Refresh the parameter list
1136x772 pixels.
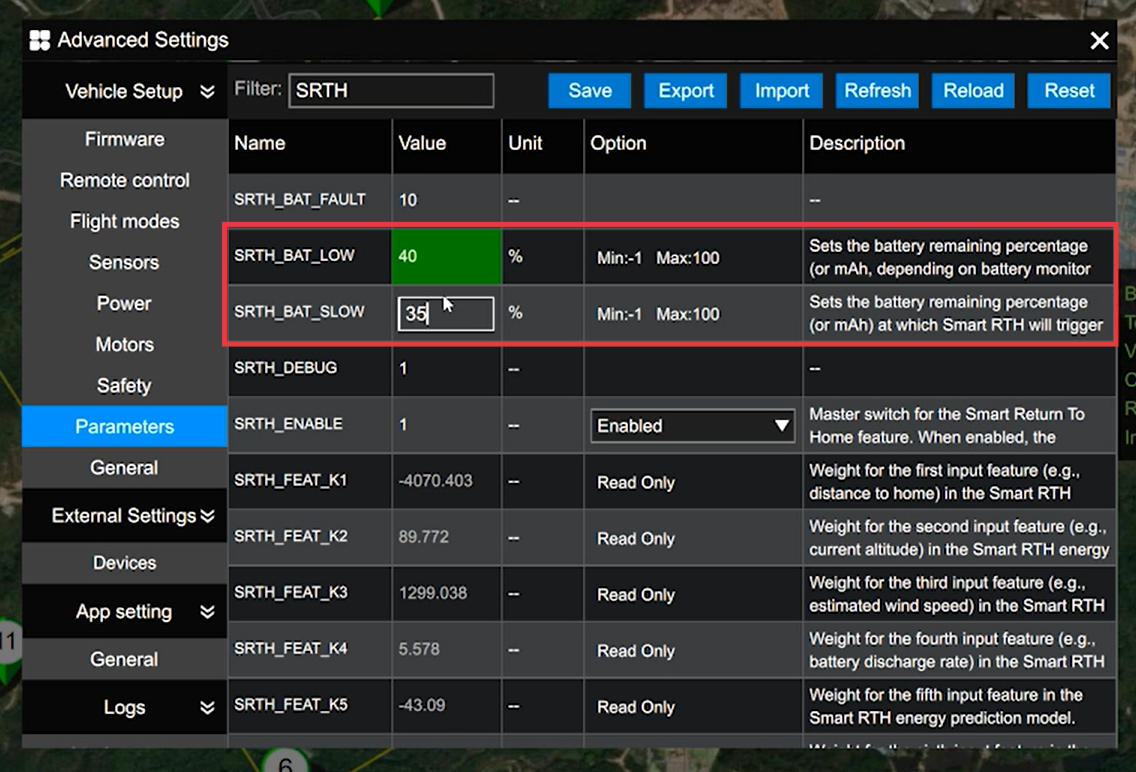pos(877,91)
